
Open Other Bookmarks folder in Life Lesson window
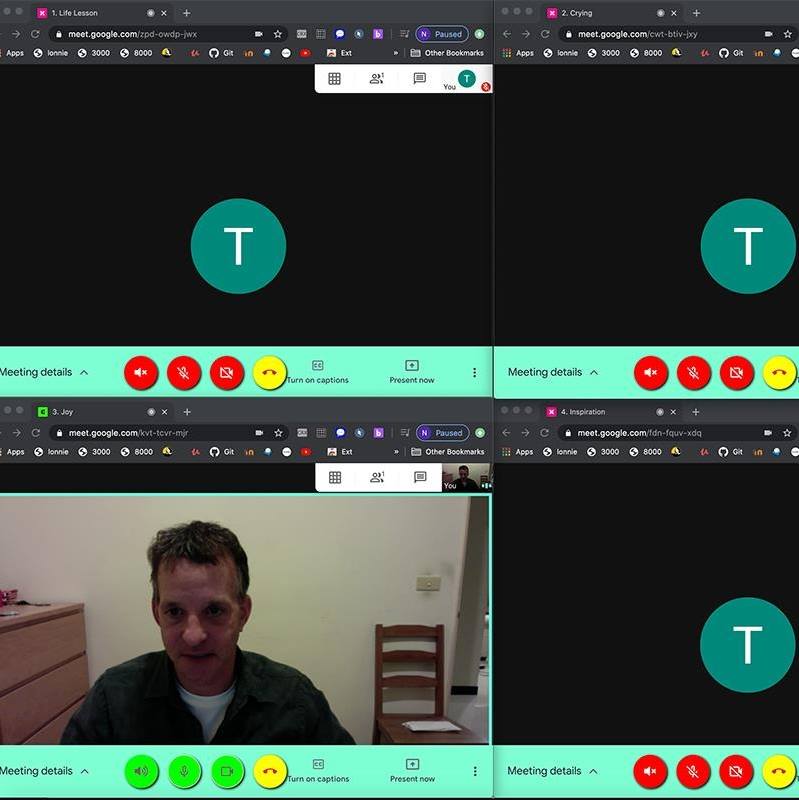click(447, 53)
